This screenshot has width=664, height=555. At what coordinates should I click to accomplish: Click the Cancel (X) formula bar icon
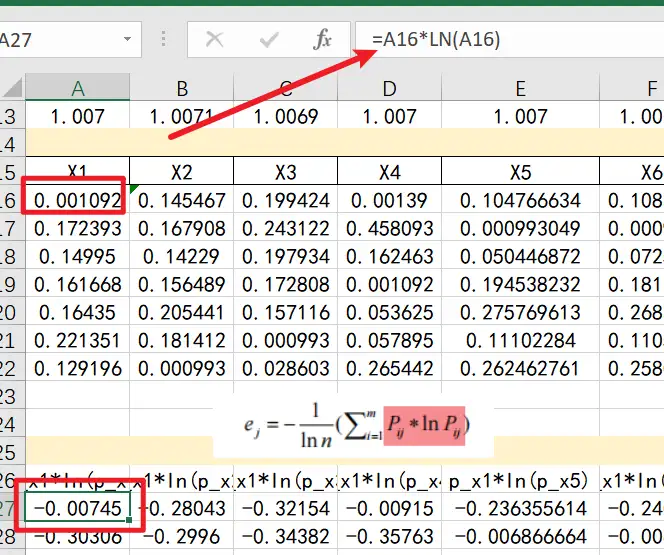click(214, 40)
